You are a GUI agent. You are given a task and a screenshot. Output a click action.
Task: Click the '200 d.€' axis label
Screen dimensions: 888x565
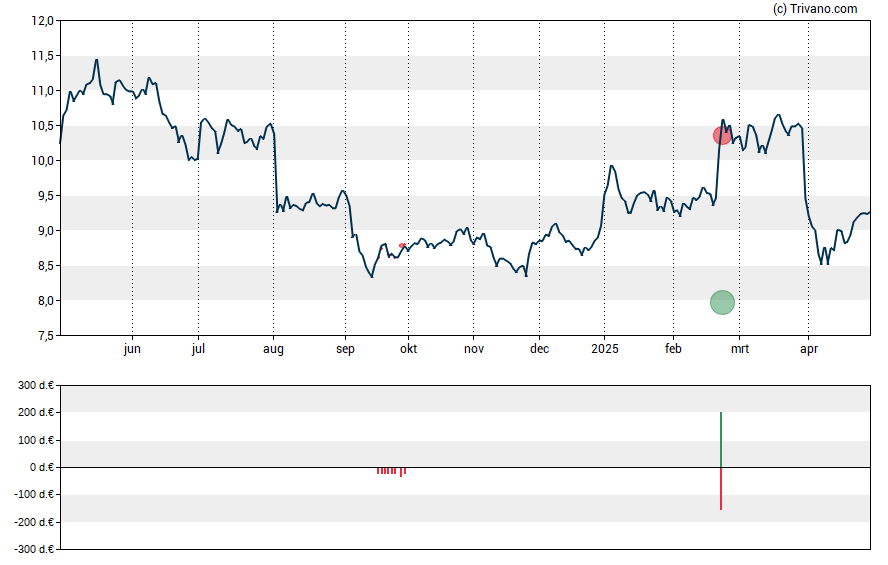36,412
